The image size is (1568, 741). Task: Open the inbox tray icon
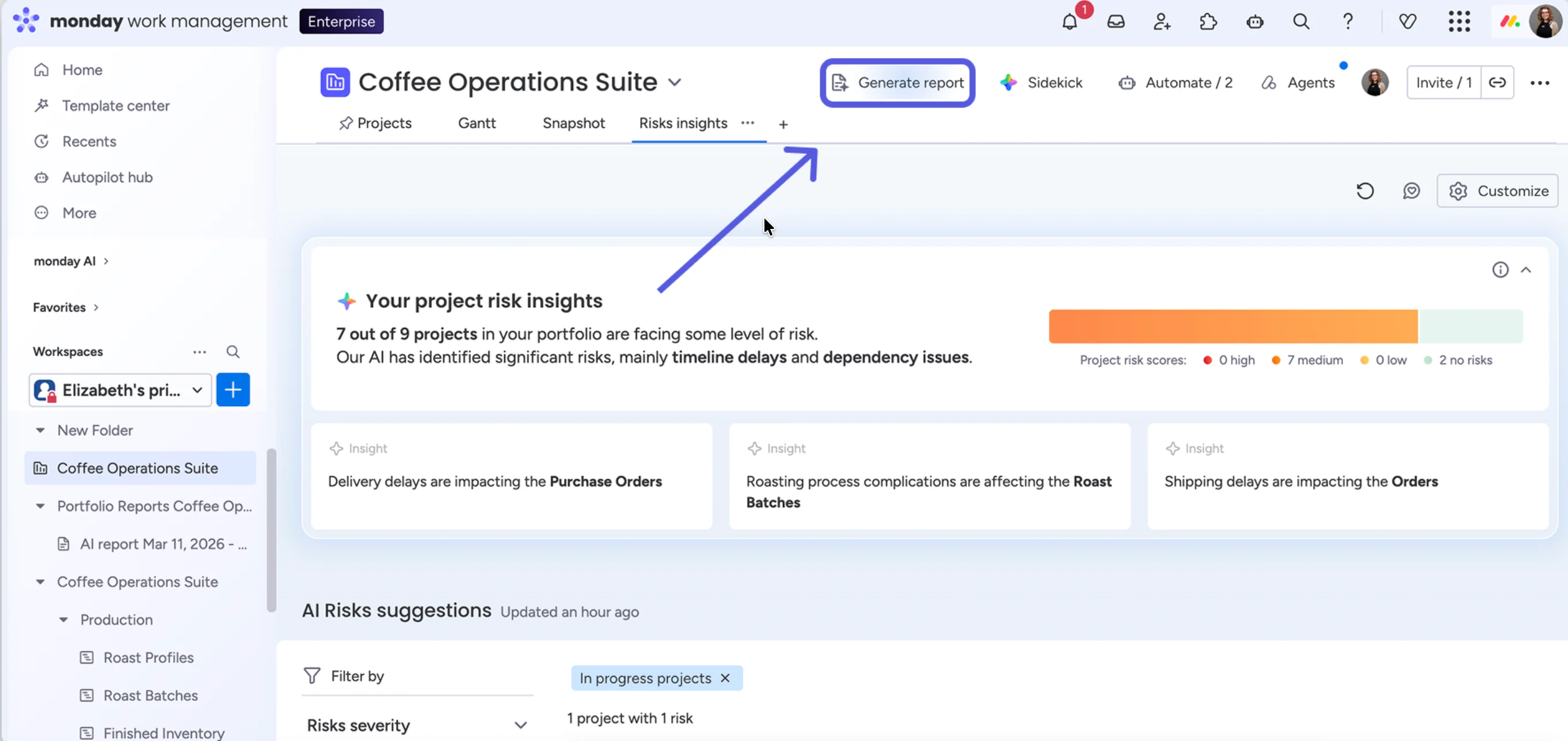tap(1116, 22)
